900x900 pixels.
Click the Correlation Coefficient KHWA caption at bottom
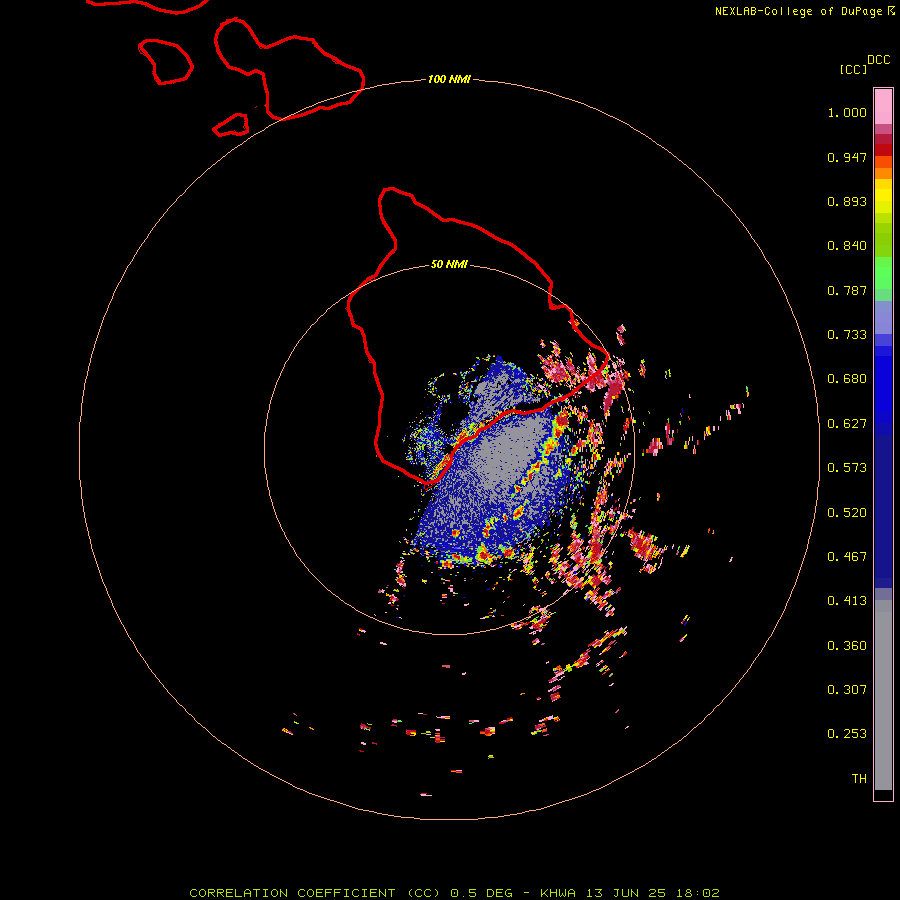(x=454, y=893)
